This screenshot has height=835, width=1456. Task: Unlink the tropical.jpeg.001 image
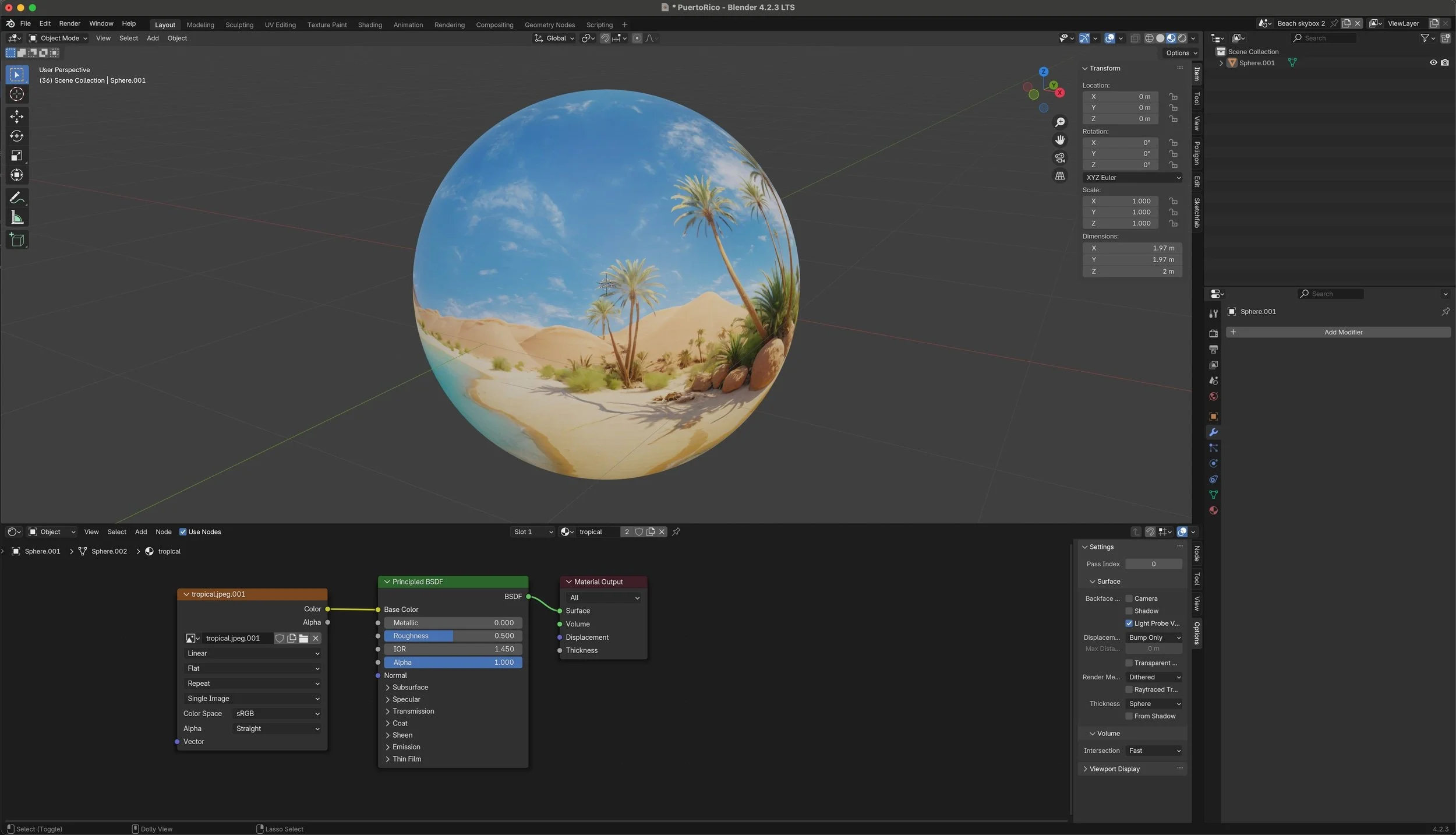coord(316,638)
